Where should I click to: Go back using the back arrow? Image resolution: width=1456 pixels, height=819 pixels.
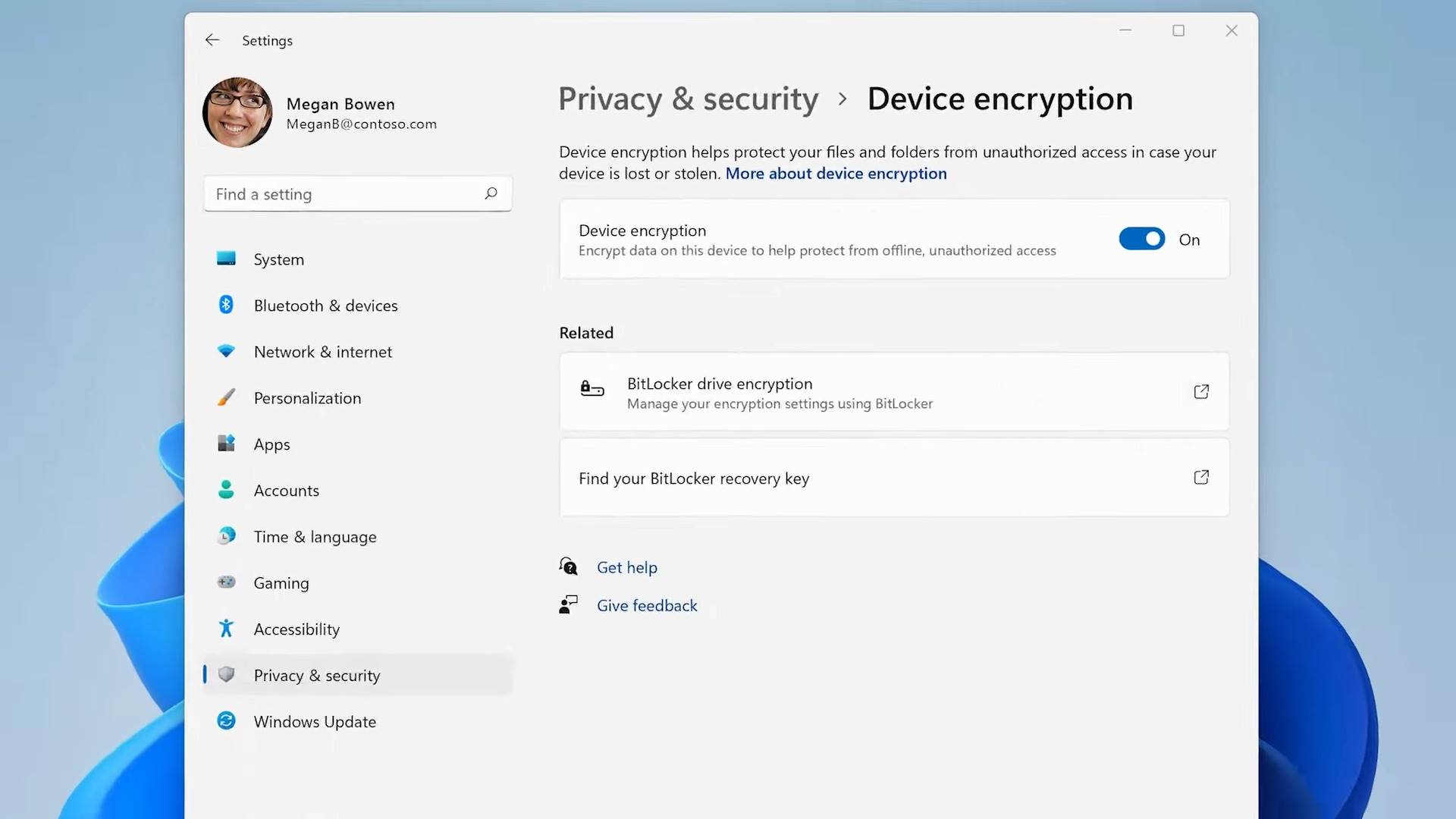pos(212,40)
